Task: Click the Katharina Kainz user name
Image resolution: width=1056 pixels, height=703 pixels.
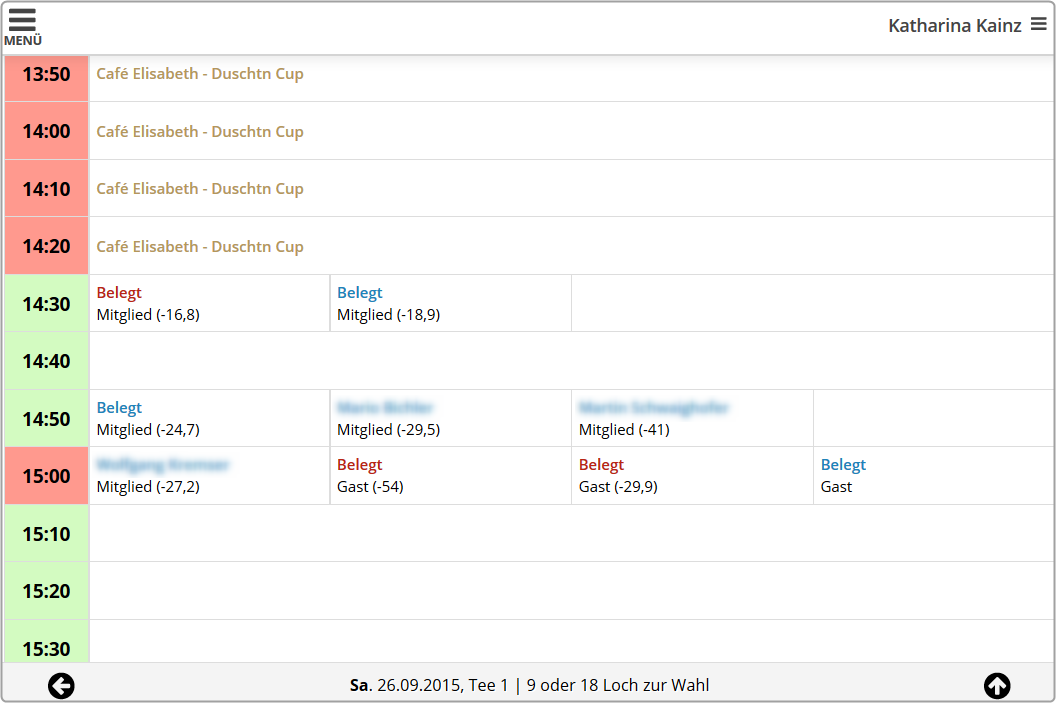Action: click(954, 26)
